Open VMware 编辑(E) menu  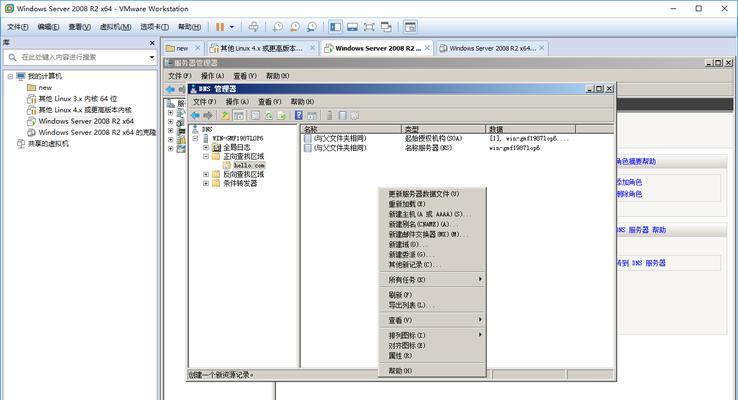click(x=48, y=27)
